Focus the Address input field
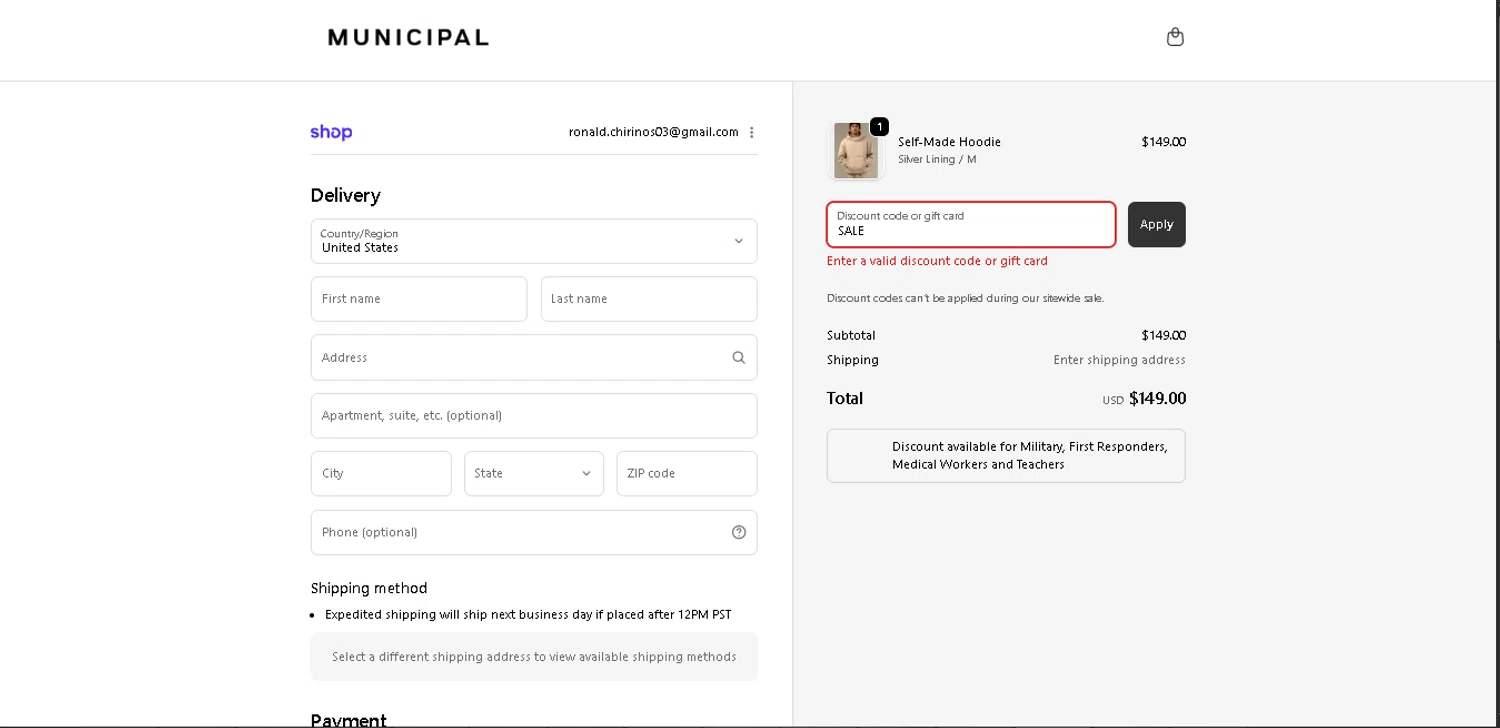Image resolution: width=1500 pixels, height=728 pixels. tap(534, 357)
